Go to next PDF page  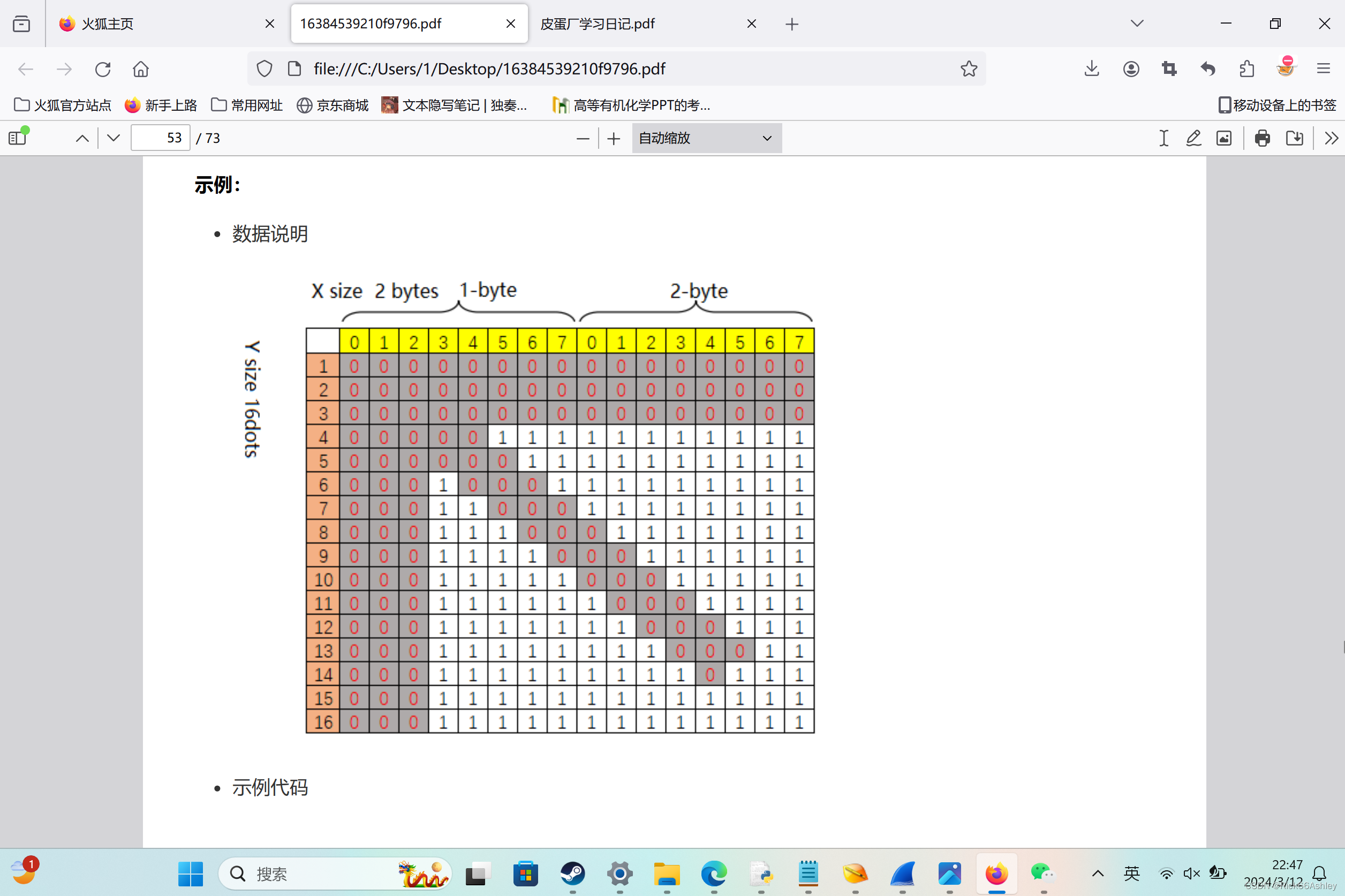(113, 138)
